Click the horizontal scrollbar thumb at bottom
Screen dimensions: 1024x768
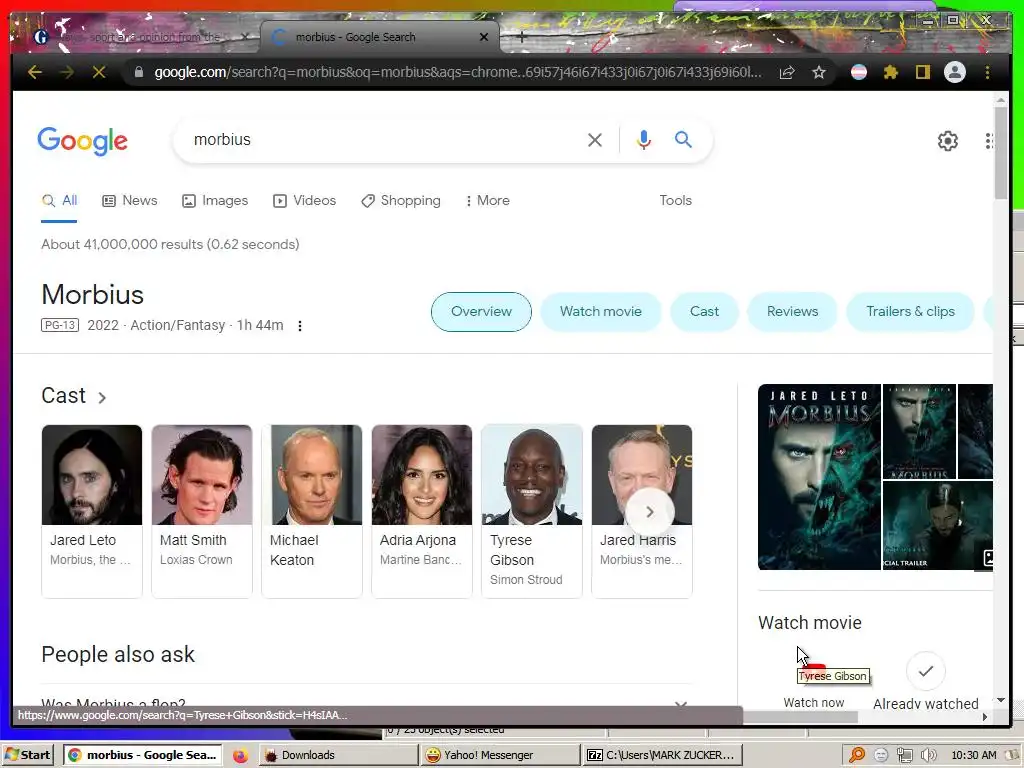[x=800, y=716]
